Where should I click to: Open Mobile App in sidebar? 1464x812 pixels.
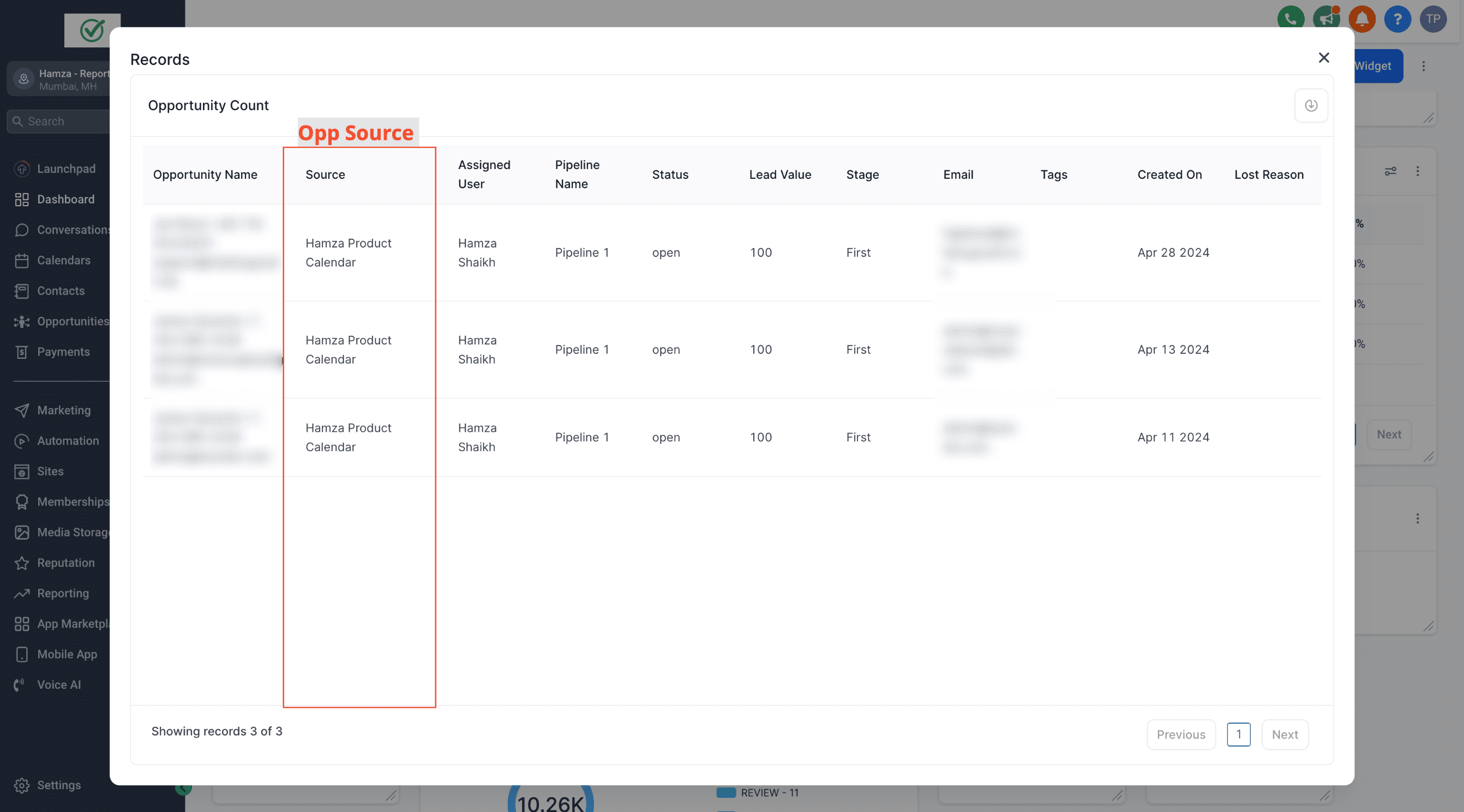click(55, 654)
